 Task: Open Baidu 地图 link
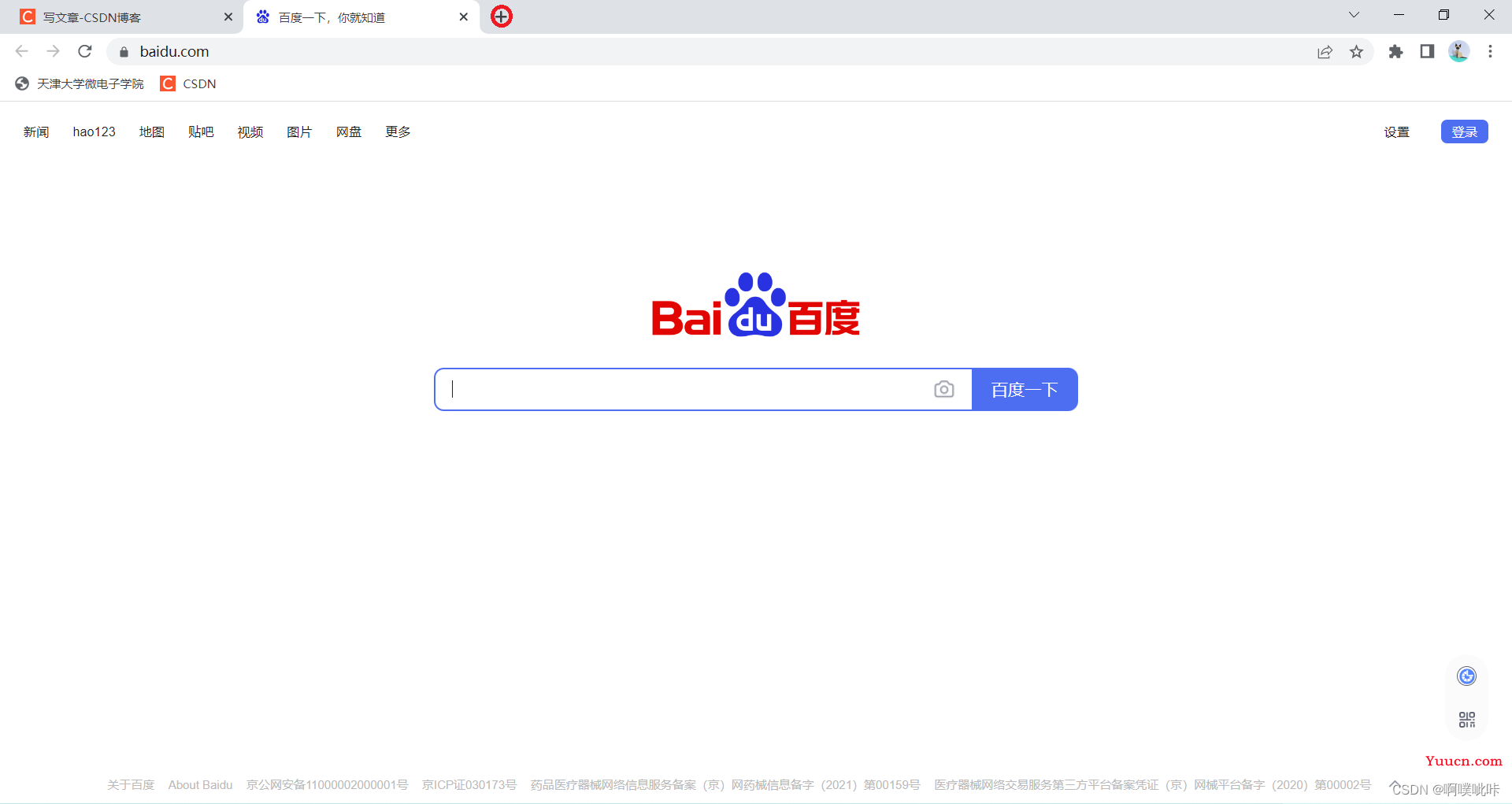[152, 132]
